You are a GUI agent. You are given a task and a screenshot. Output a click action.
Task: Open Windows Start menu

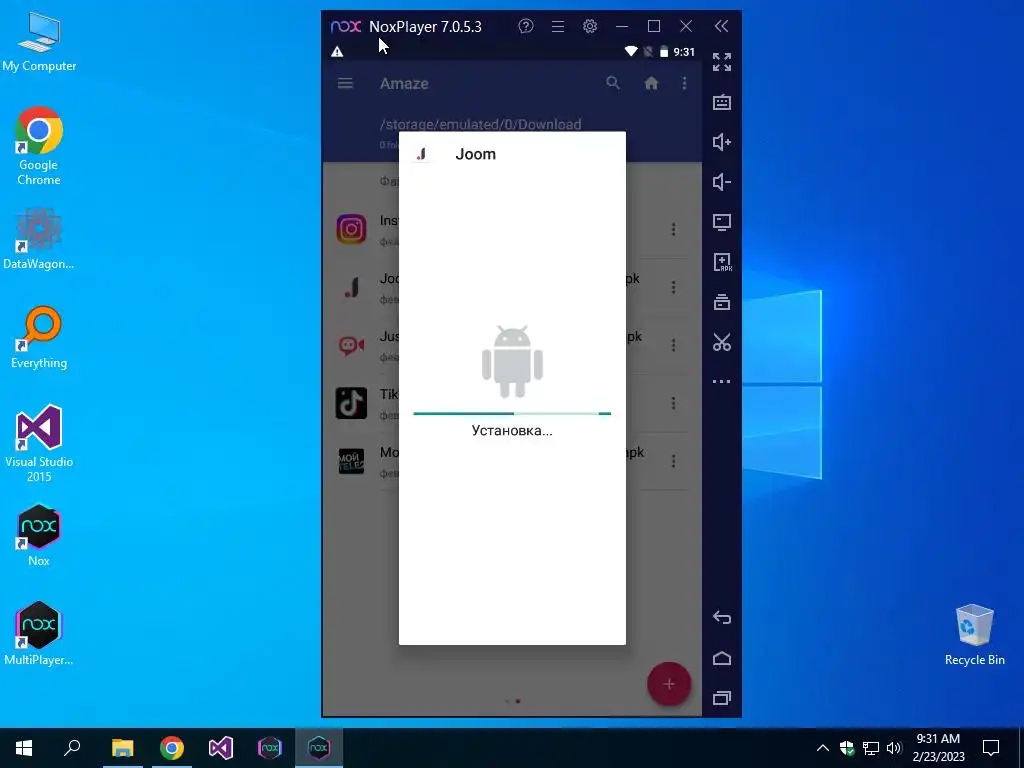pos(24,748)
